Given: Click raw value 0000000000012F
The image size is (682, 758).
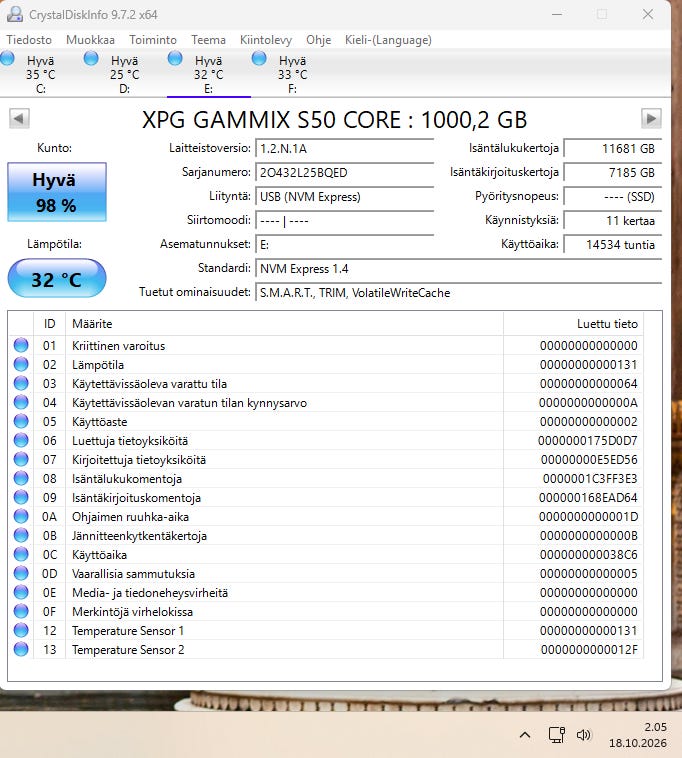Looking at the screenshot, I should pyautogui.click(x=589, y=649).
